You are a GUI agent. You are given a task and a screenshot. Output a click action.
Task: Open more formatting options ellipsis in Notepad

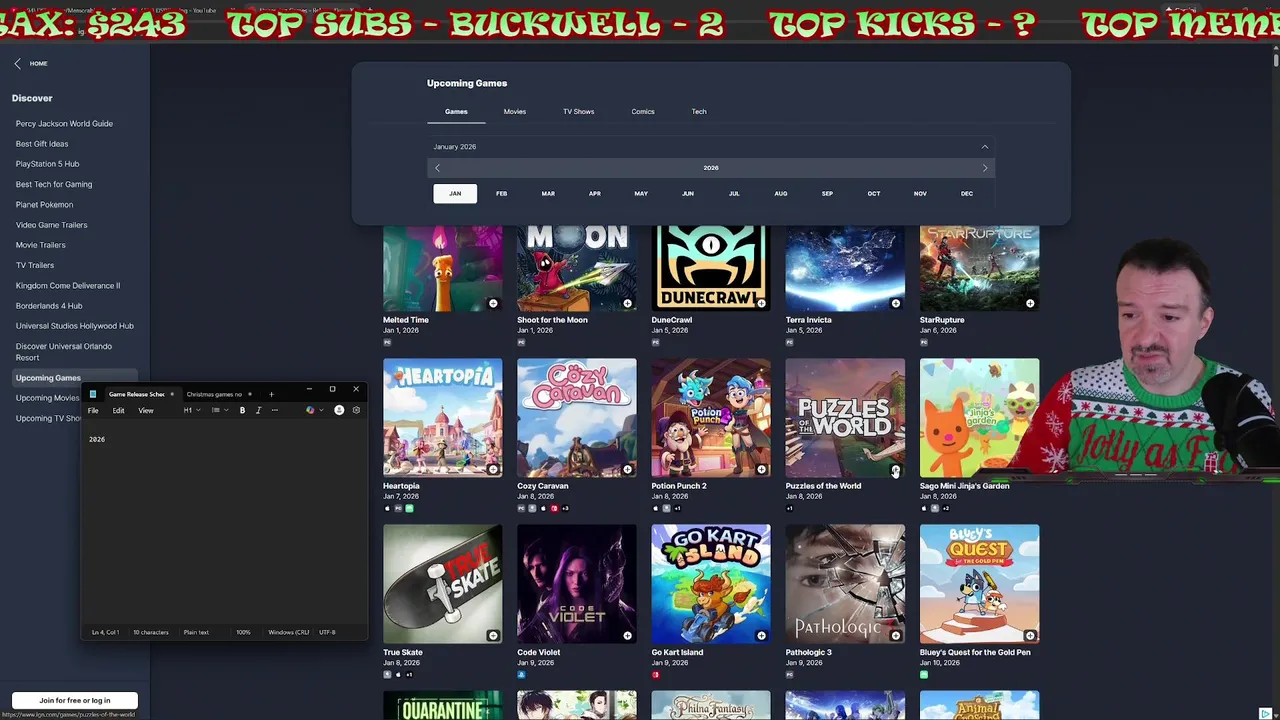(274, 410)
